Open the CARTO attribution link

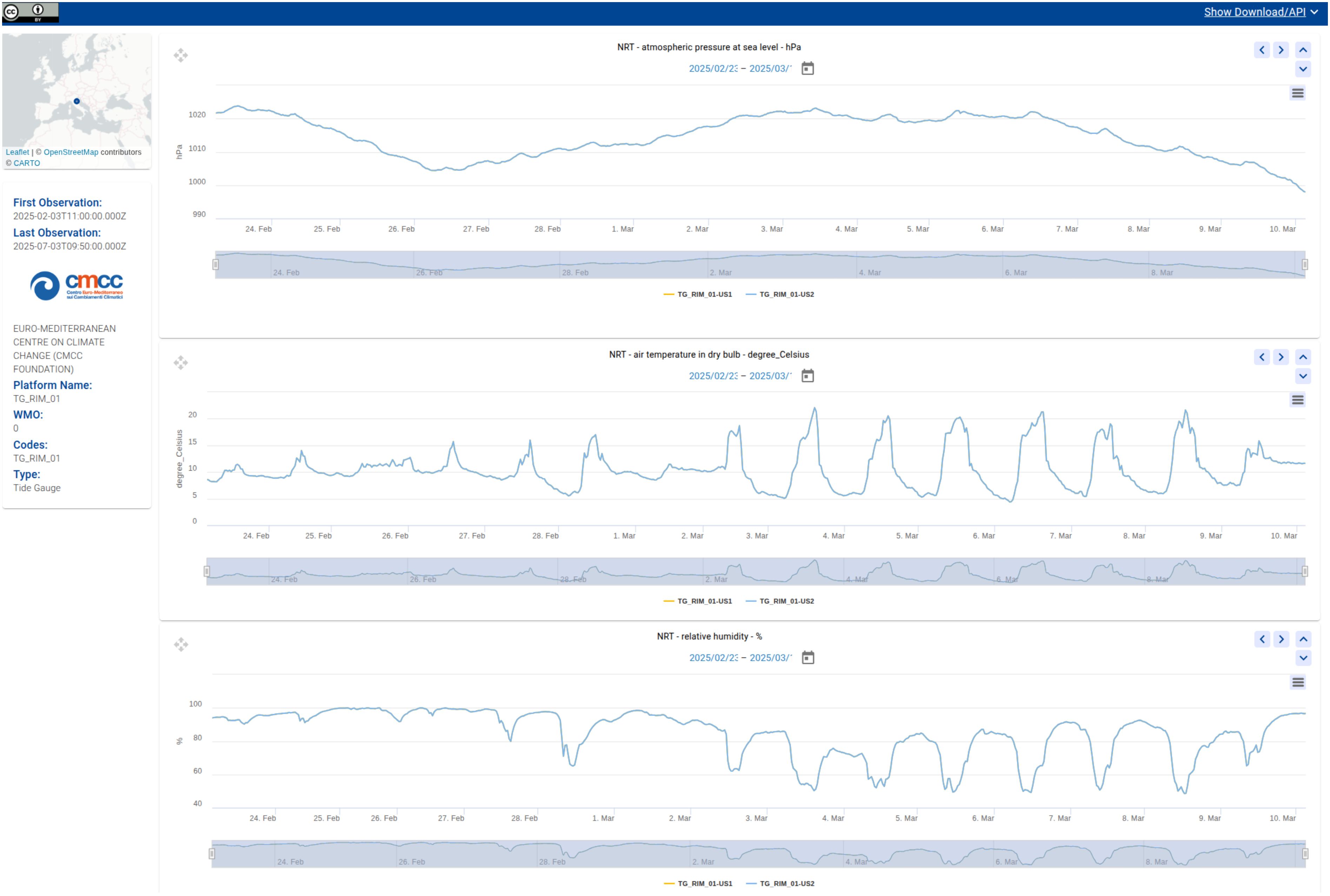coord(27,163)
